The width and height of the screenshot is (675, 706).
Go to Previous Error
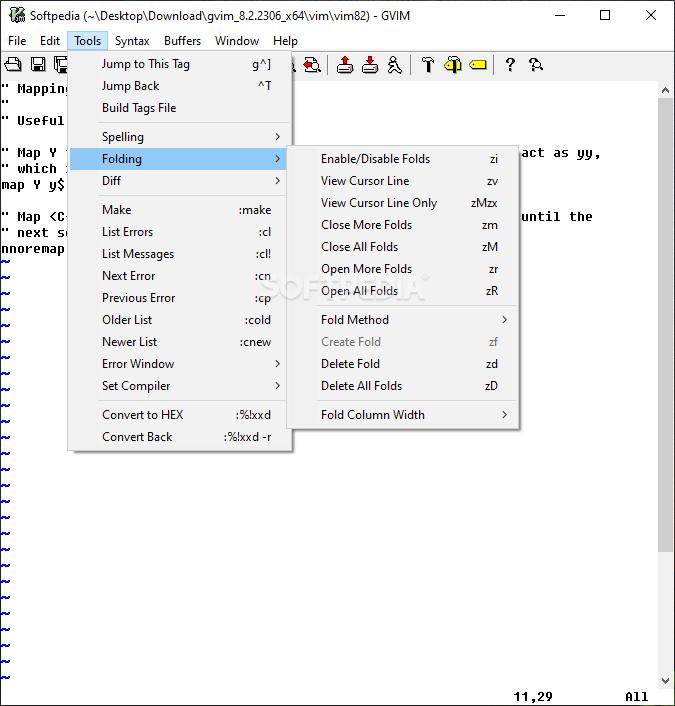[x=179, y=298]
